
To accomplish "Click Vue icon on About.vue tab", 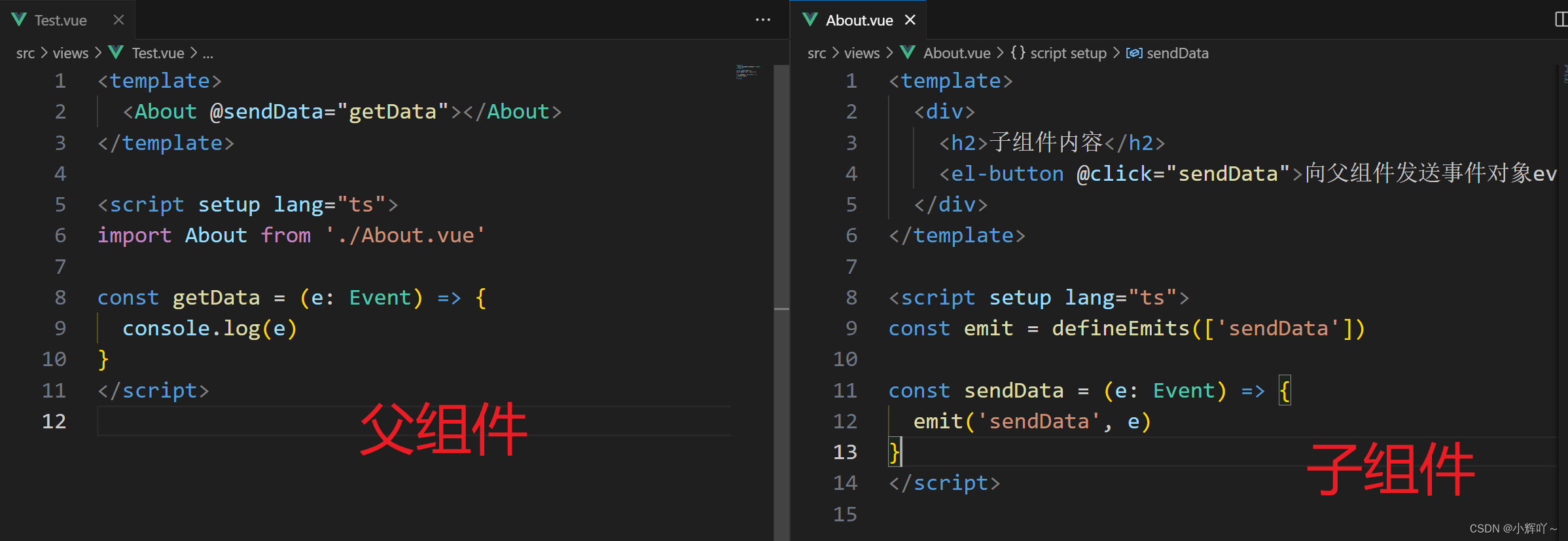I will coord(810,20).
